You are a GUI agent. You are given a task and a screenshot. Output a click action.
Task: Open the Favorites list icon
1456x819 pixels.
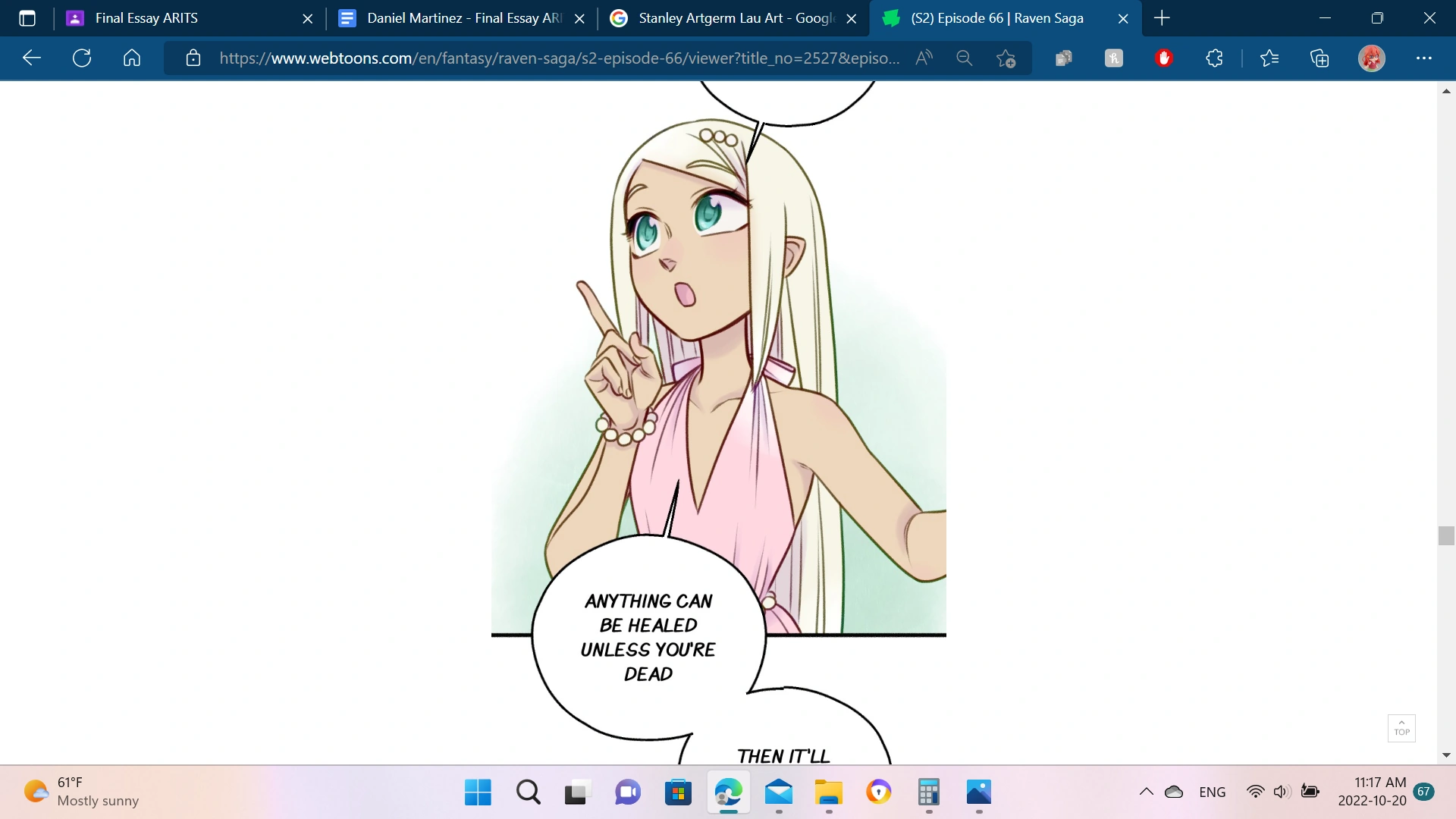[1269, 58]
